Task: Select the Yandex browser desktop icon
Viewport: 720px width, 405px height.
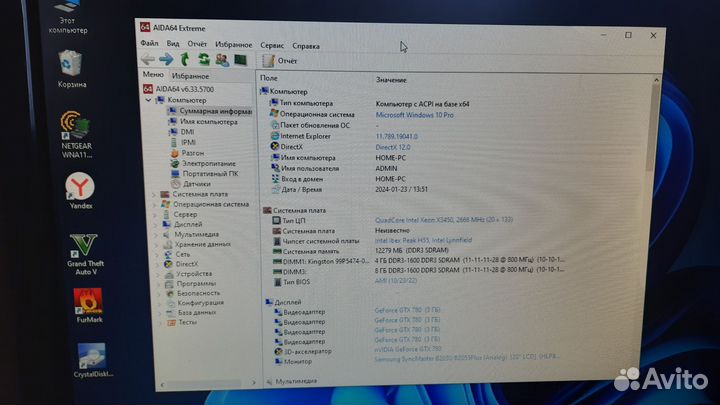Action: pos(79,190)
